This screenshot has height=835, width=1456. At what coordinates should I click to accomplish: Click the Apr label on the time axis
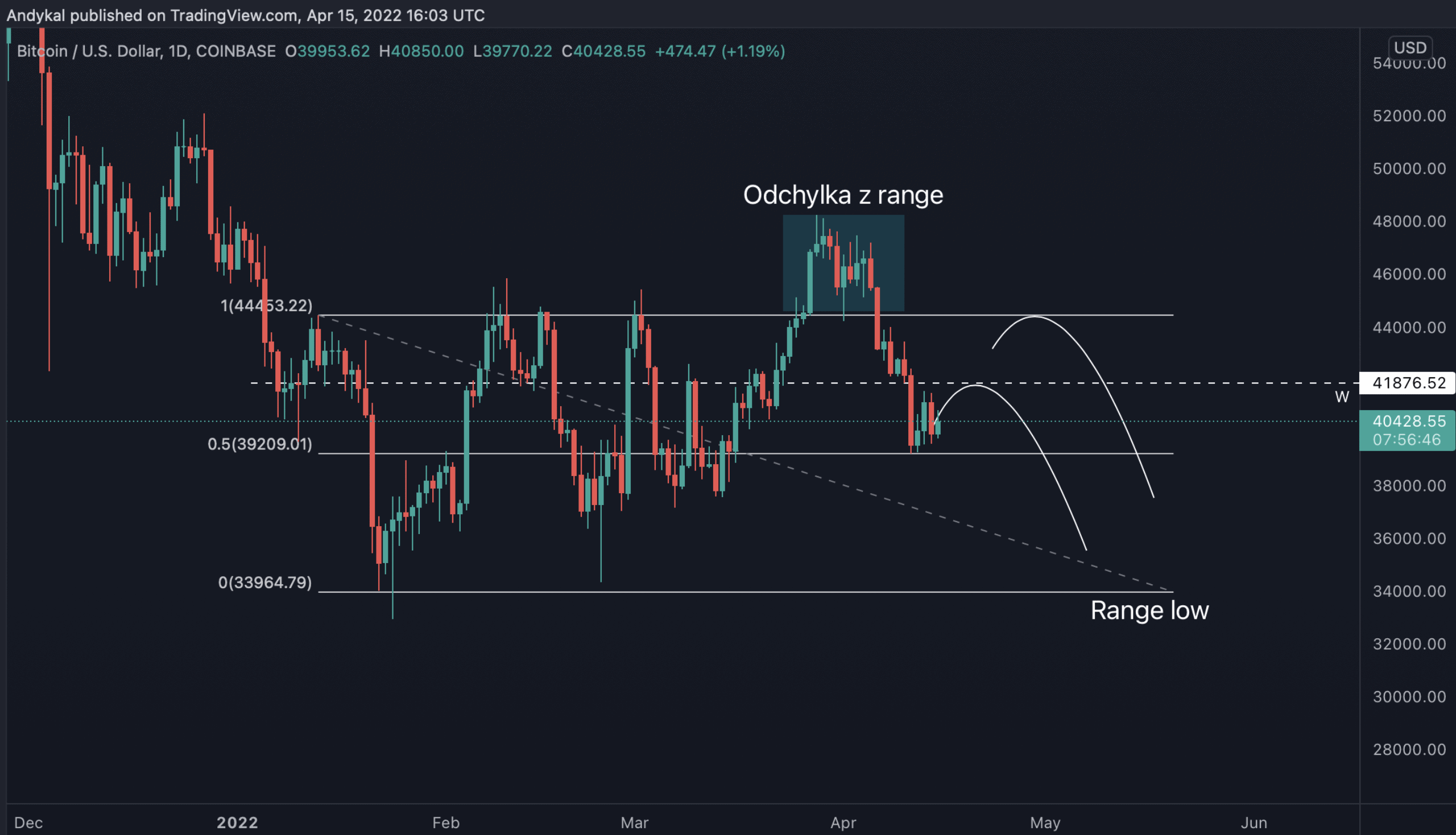tap(843, 823)
